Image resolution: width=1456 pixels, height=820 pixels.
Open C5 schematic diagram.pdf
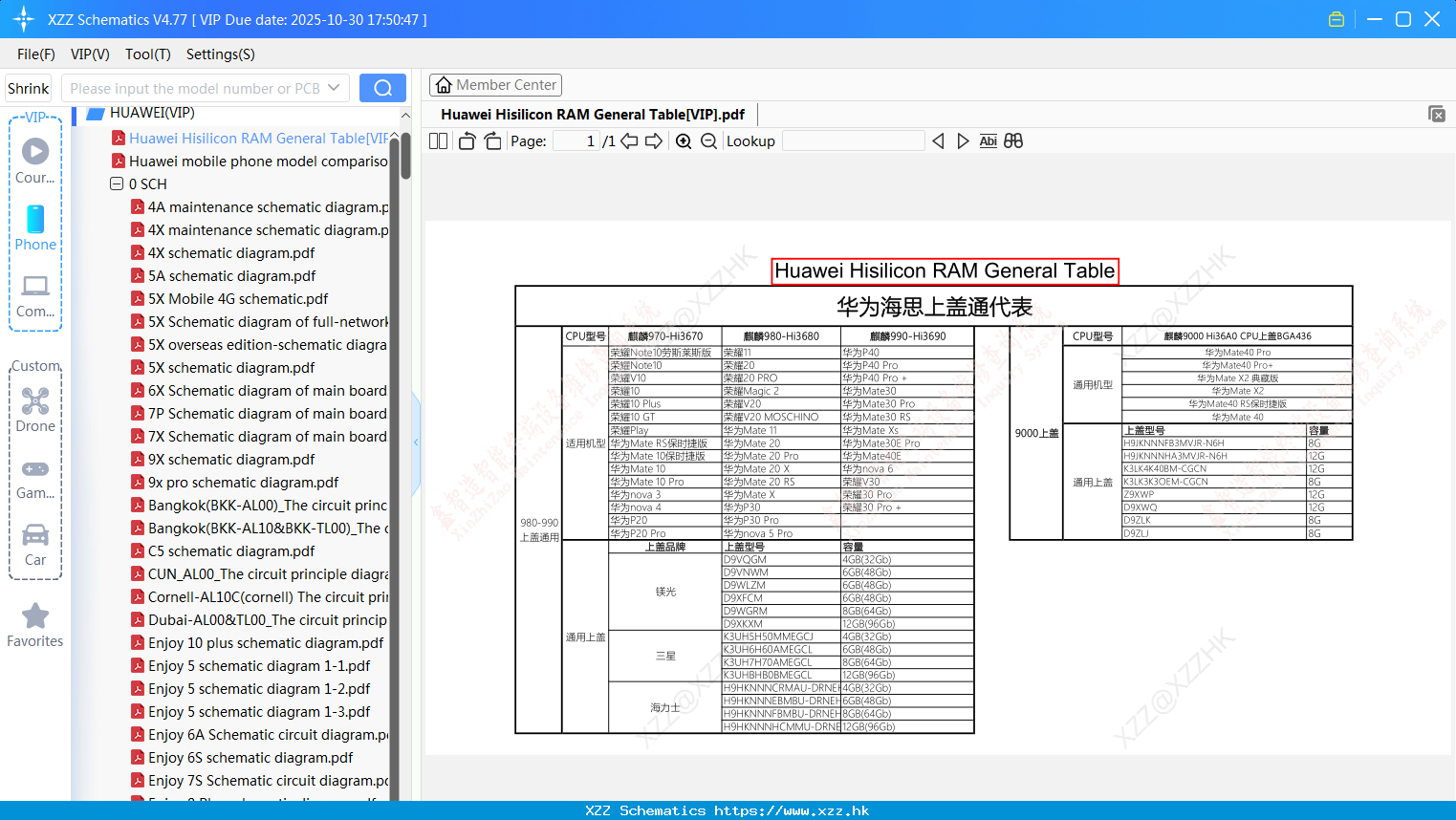coord(223,551)
